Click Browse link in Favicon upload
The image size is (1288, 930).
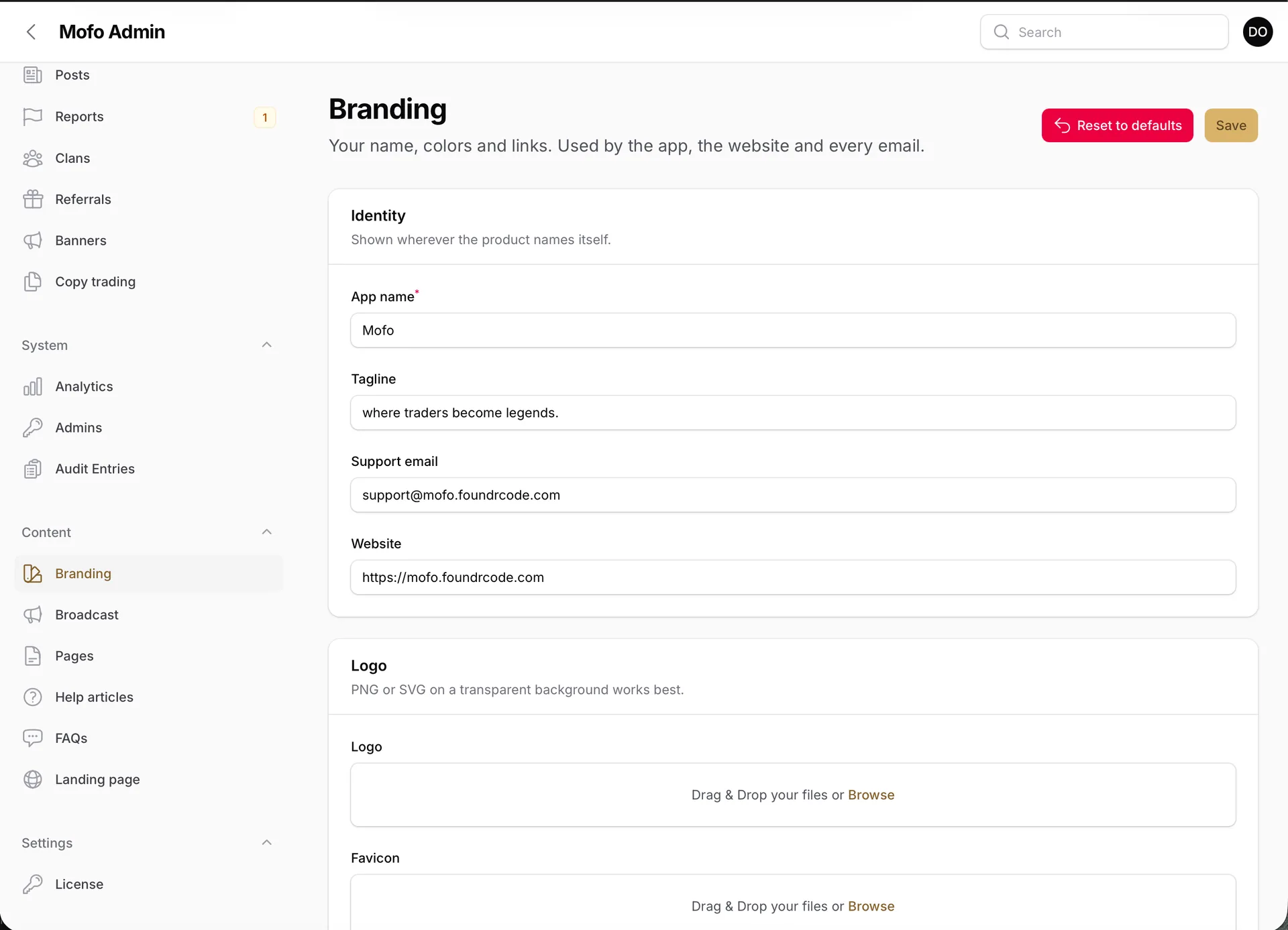click(871, 906)
